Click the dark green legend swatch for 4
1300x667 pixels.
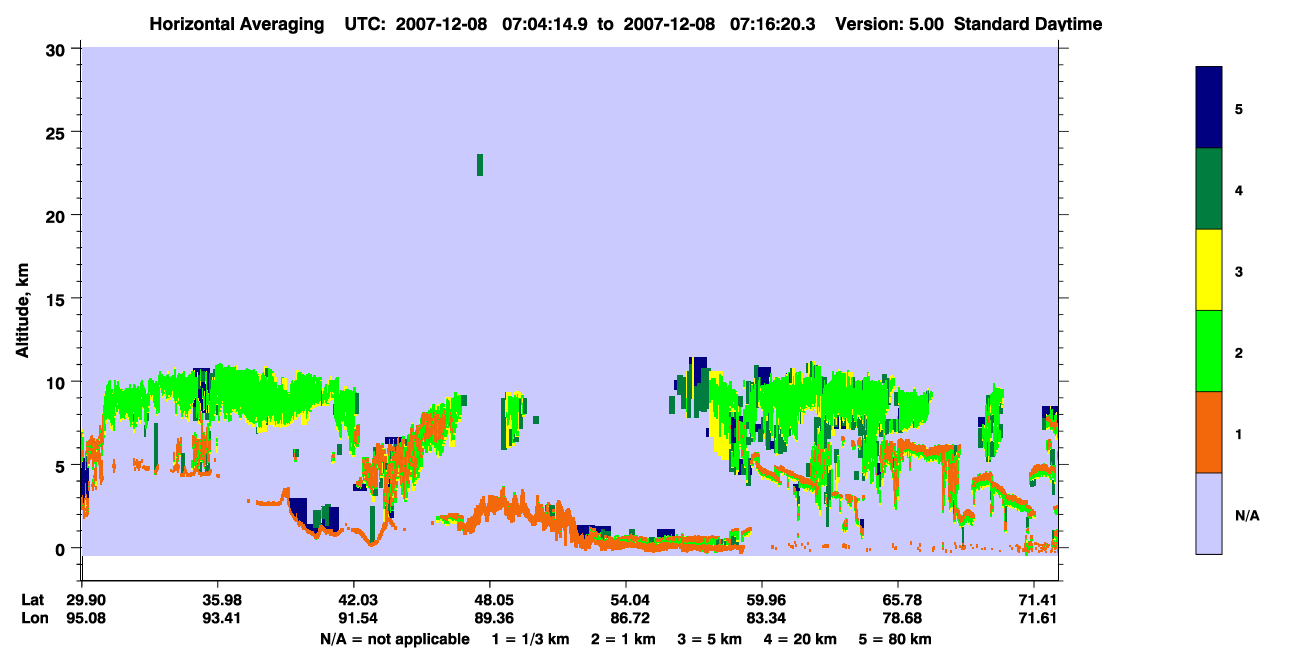click(1209, 189)
